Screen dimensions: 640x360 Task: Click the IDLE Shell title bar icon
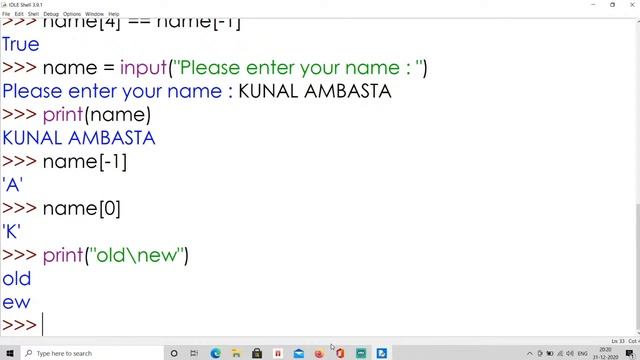point(4,4)
